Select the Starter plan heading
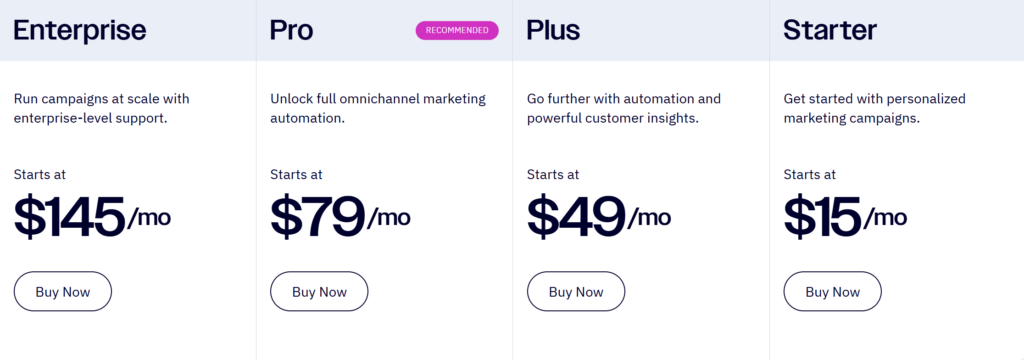Screen dimensions: 1024x360 [830, 31]
